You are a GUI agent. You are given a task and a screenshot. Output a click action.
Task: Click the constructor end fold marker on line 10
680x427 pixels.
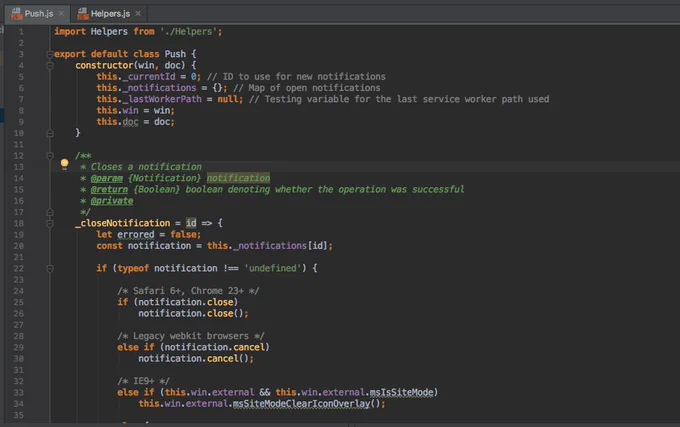[49, 133]
